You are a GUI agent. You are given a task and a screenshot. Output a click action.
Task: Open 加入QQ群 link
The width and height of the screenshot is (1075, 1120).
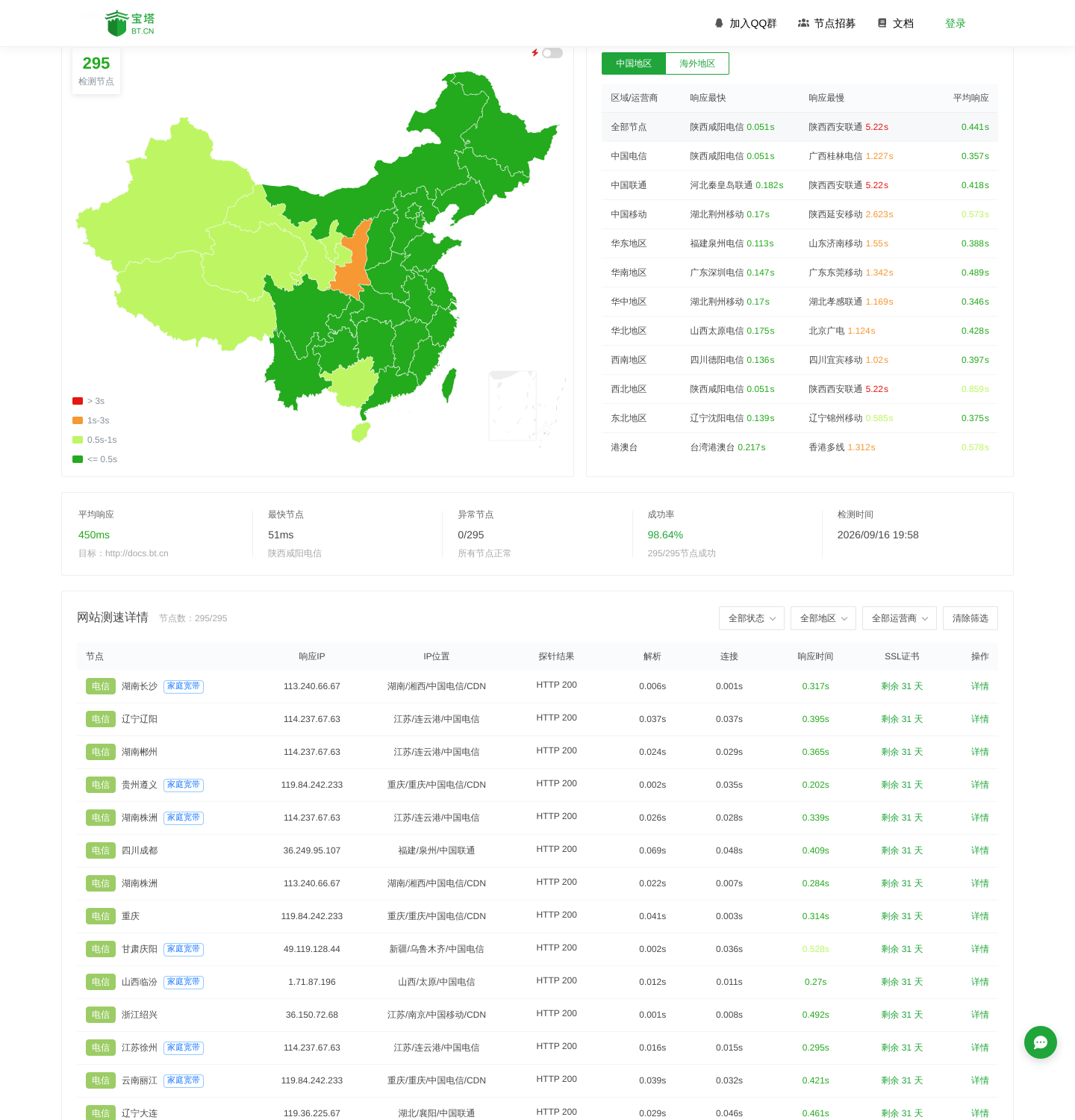pos(746,23)
